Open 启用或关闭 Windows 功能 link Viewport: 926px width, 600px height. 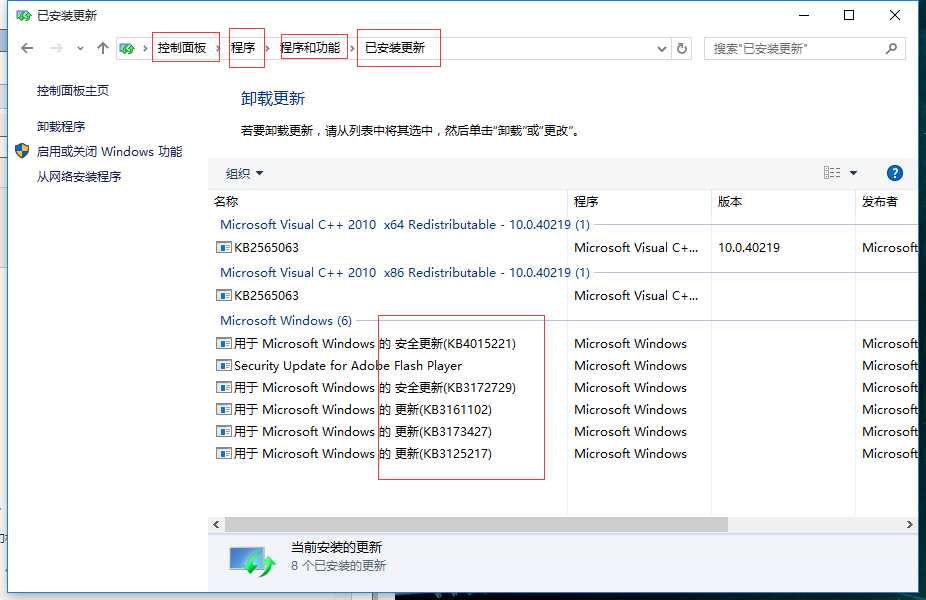(109, 152)
